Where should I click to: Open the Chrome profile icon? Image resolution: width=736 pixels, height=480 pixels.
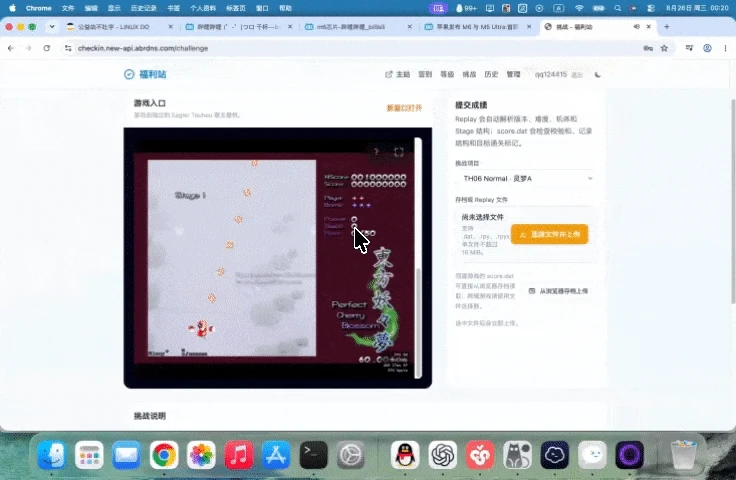click(x=707, y=48)
